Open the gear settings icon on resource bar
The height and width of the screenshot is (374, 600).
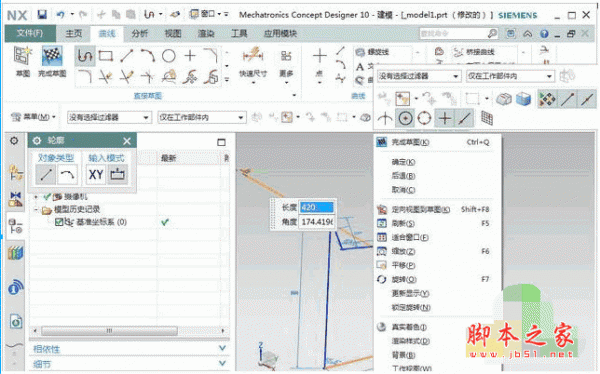[x=14, y=140]
